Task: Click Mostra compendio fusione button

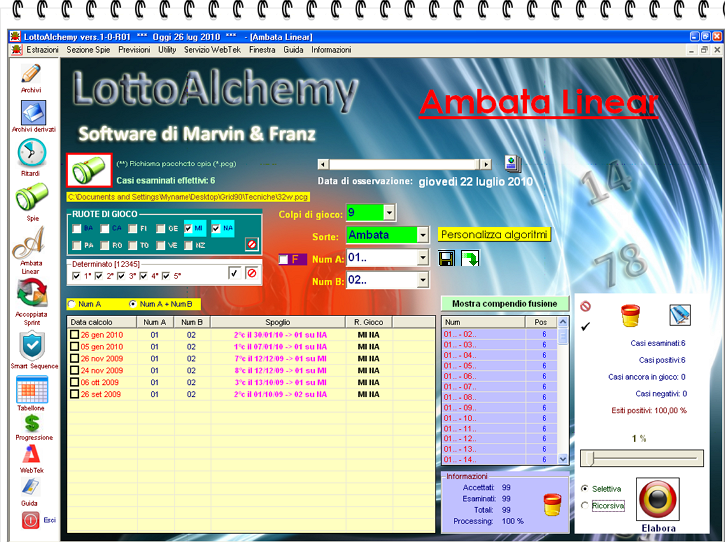Action: (x=504, y=304)
